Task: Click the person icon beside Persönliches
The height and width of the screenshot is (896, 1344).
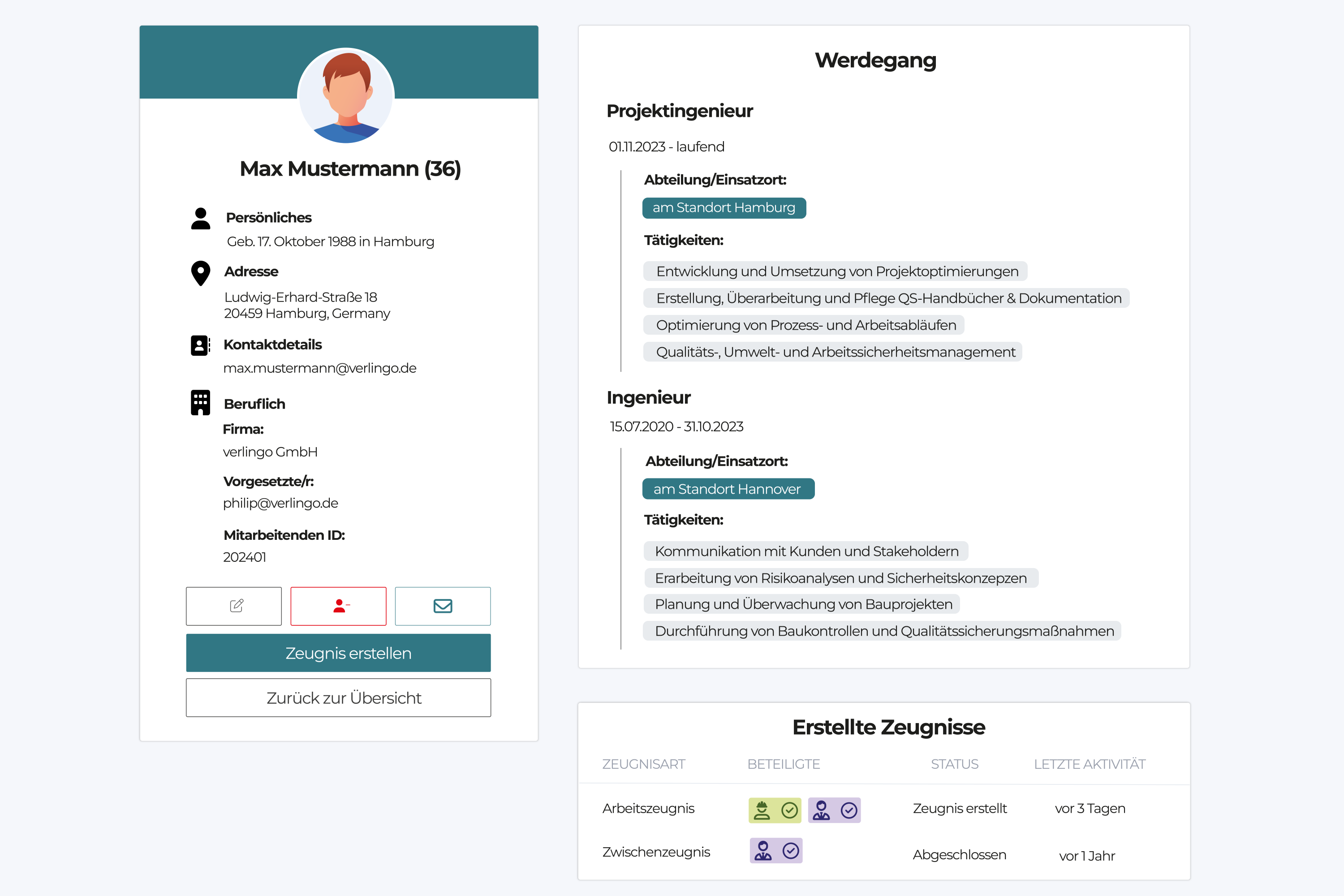Action: tap(201, 218)
